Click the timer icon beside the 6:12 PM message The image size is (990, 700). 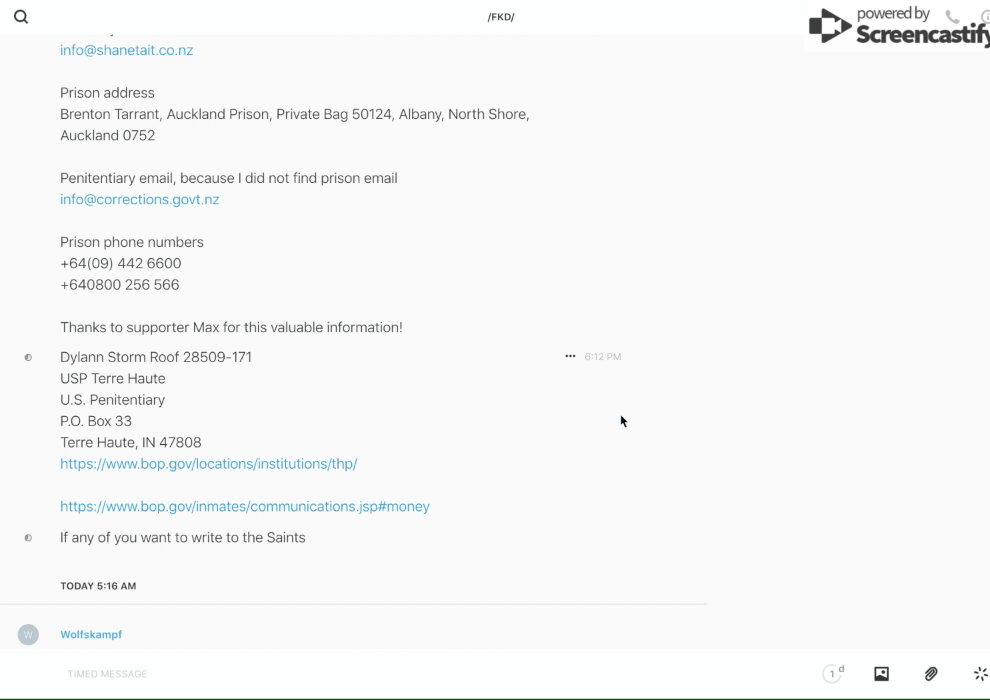[28, 357]
